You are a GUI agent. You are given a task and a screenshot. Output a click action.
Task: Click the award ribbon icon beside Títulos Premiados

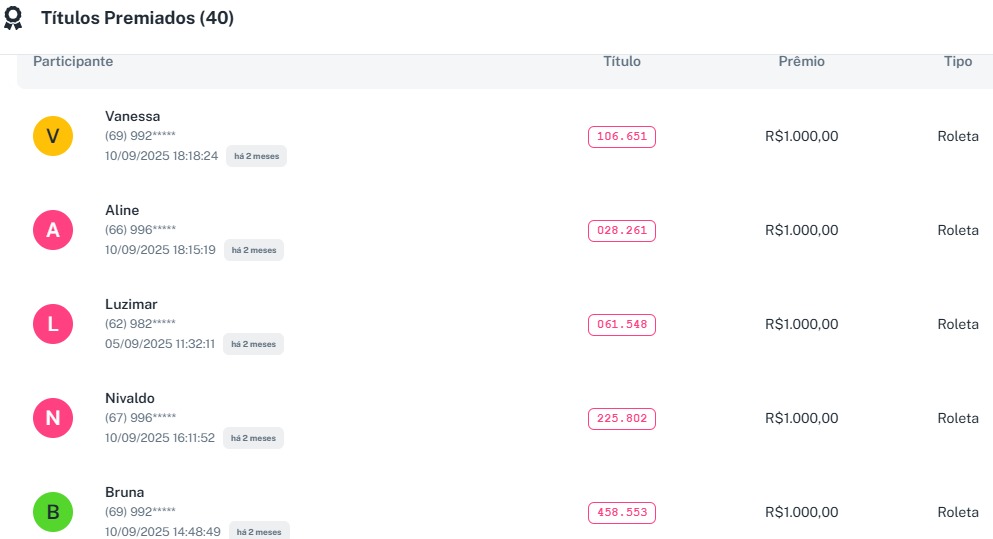(x=14, y=19)
